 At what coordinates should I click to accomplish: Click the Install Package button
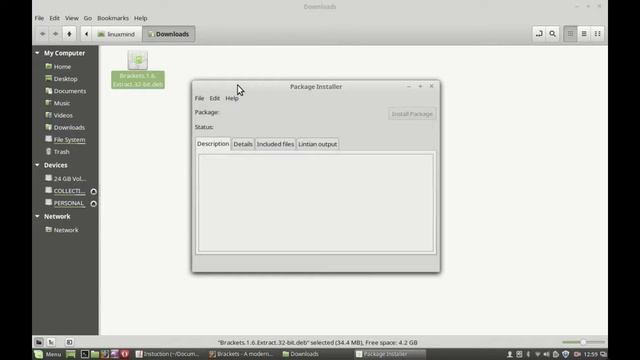tap(412, 114)
